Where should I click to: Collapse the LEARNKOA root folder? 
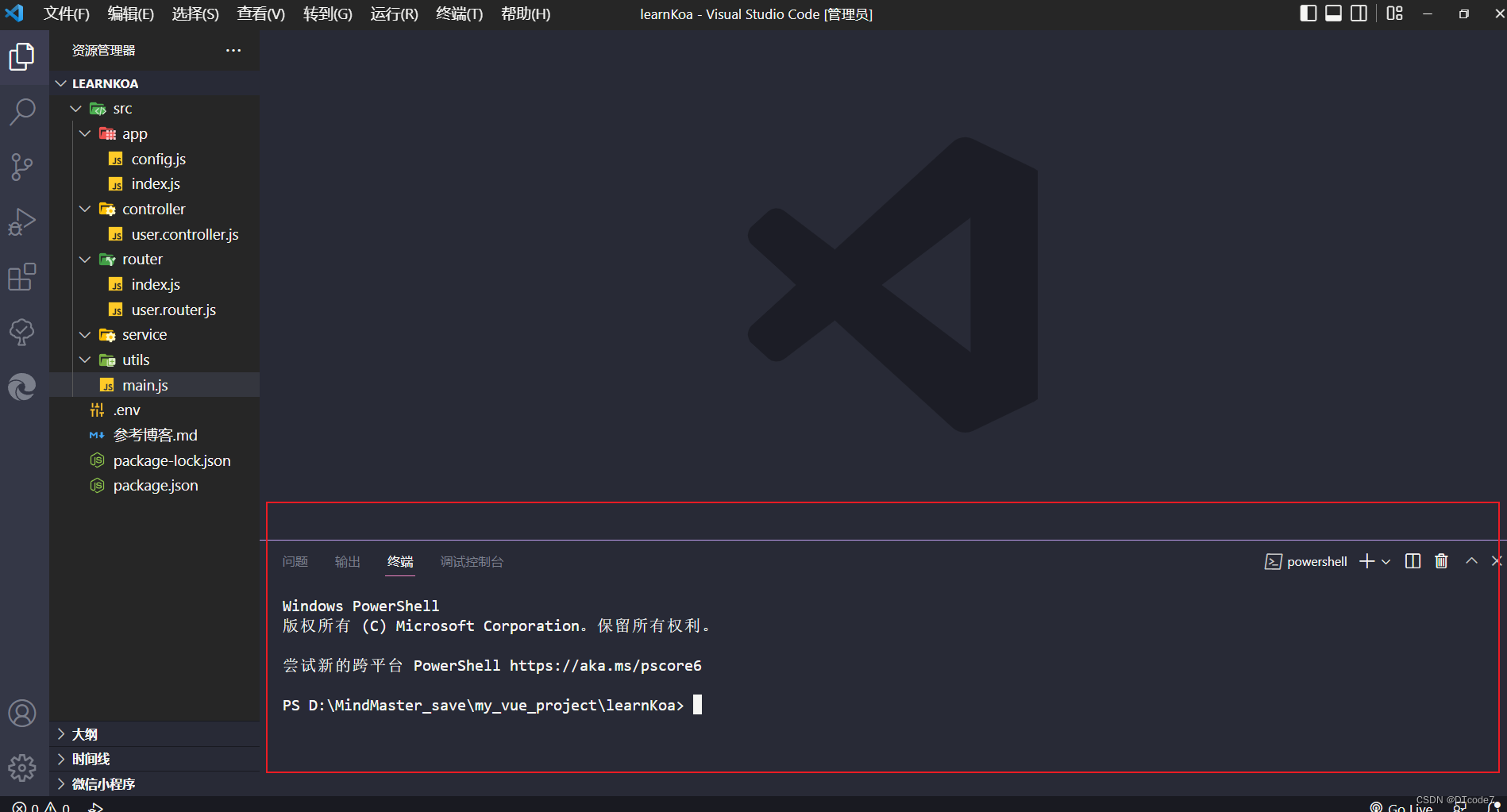tap(154, 83)
